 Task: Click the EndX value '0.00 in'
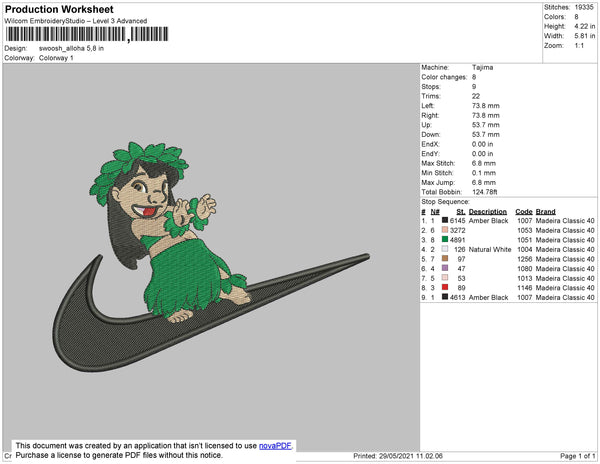click(483, 144)
